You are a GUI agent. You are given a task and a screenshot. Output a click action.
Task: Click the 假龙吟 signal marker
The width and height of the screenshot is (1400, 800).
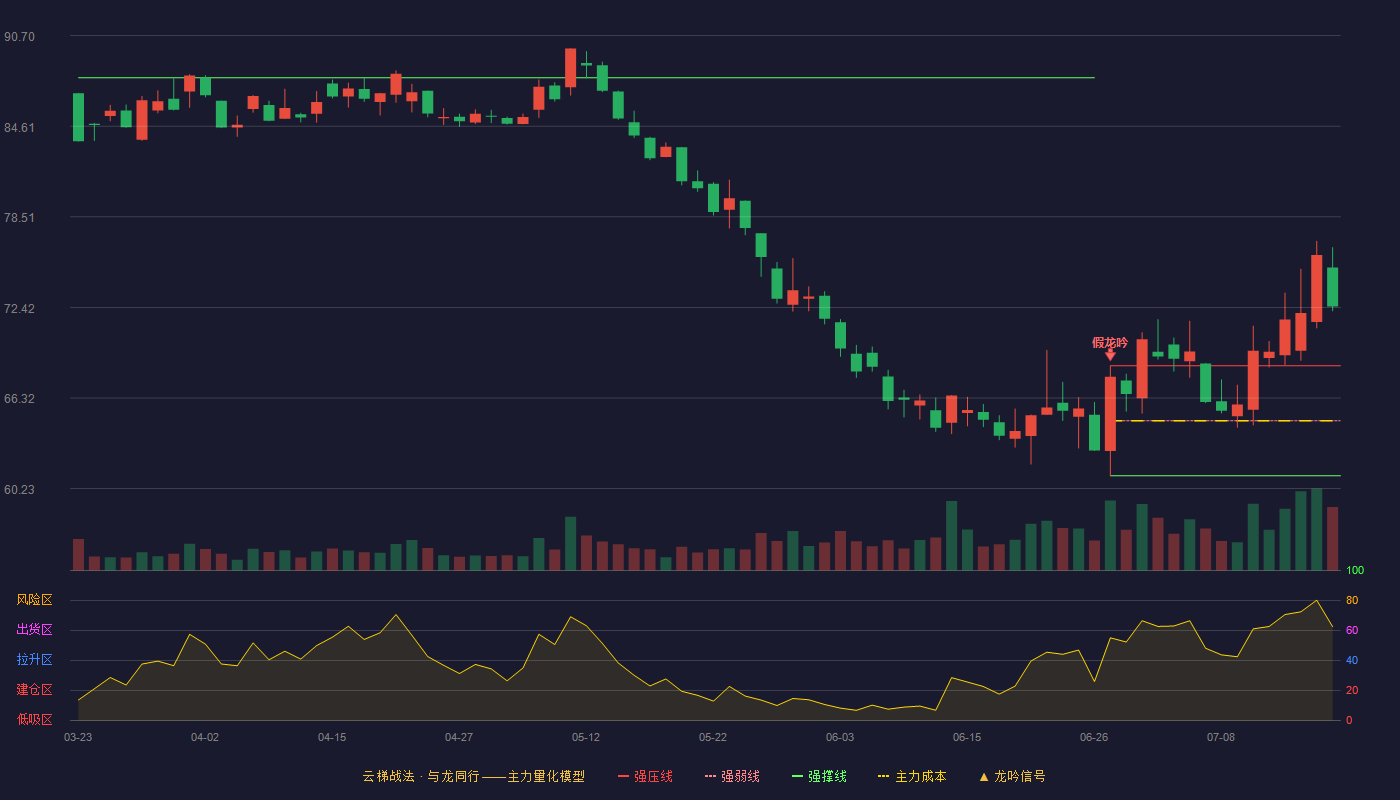1110,342
